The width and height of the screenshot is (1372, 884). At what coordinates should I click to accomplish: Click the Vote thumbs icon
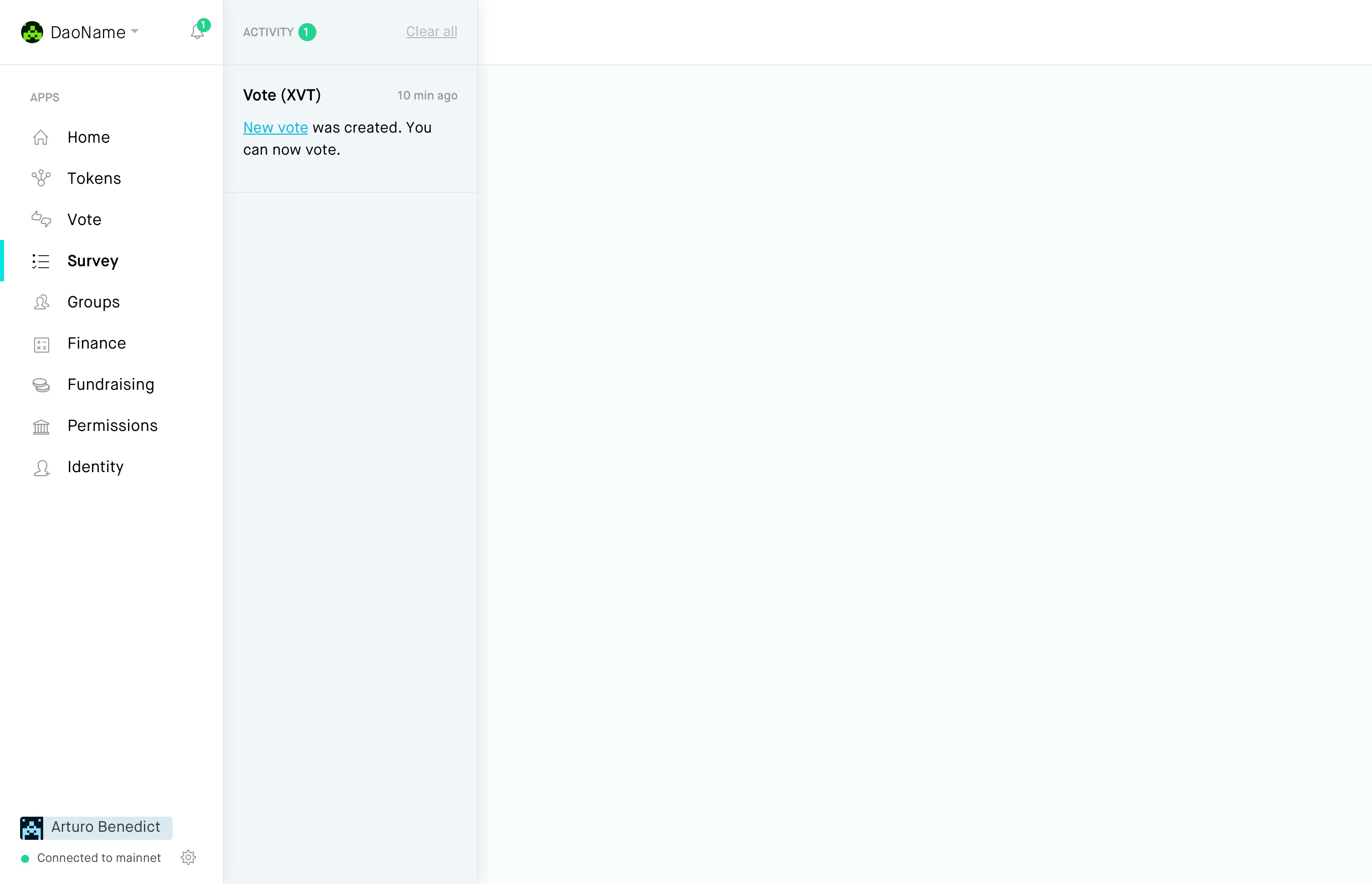[41, 220]
